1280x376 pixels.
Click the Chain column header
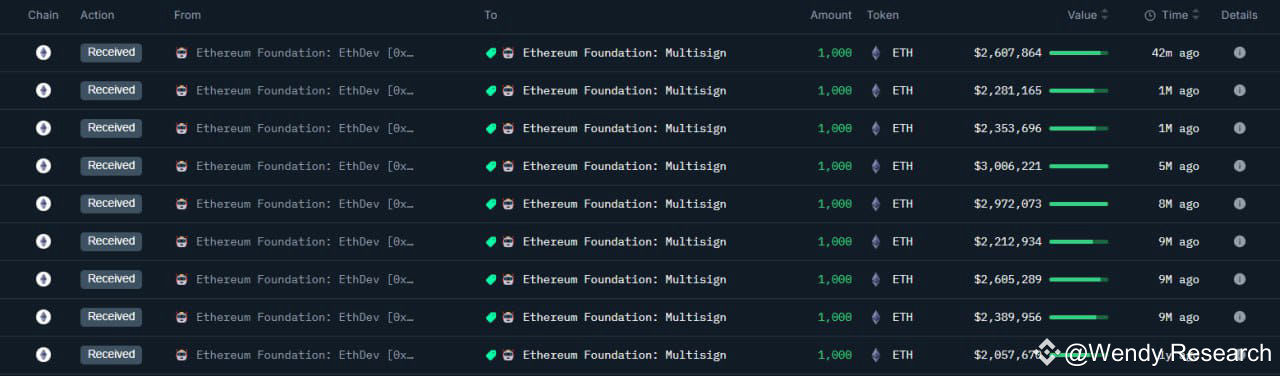[x=43, y=15]
